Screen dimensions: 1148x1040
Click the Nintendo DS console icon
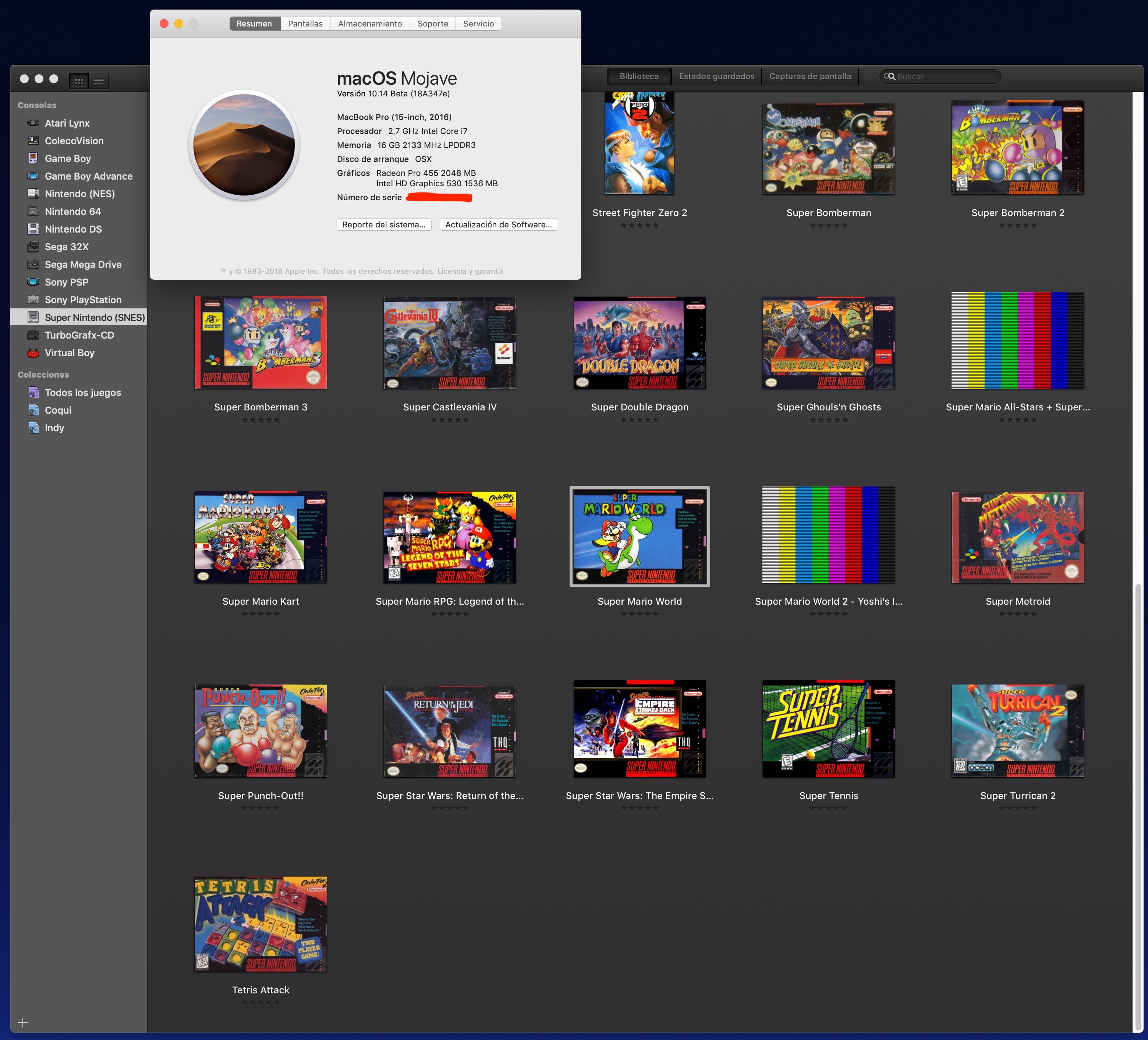[x=33, y=229]
